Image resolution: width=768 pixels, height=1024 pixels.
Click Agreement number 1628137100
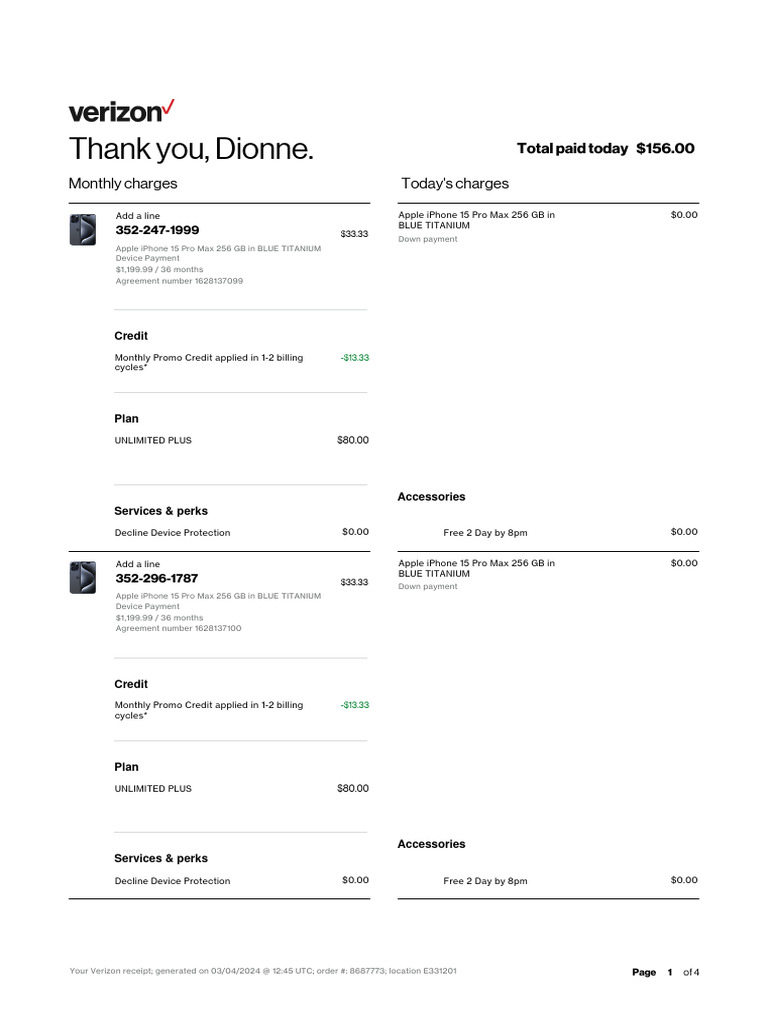tap(178, 629)
